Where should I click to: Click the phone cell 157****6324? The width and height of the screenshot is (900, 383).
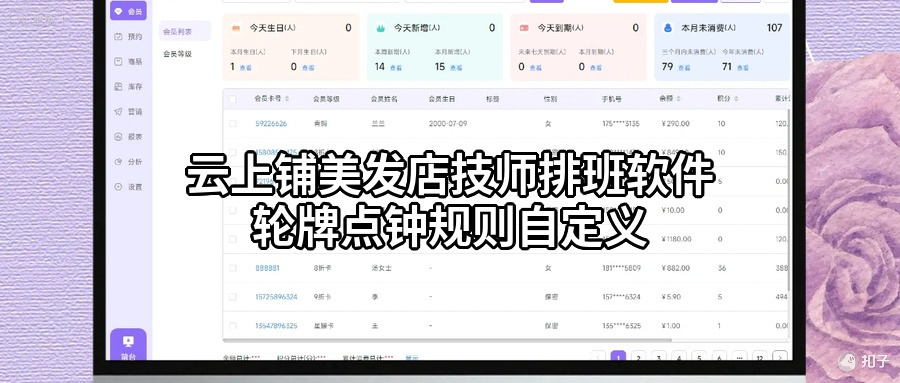point(622,297)
